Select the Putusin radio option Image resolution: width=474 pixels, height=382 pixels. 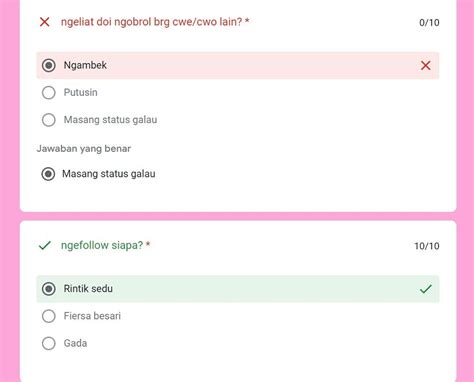tap(49, 93)
